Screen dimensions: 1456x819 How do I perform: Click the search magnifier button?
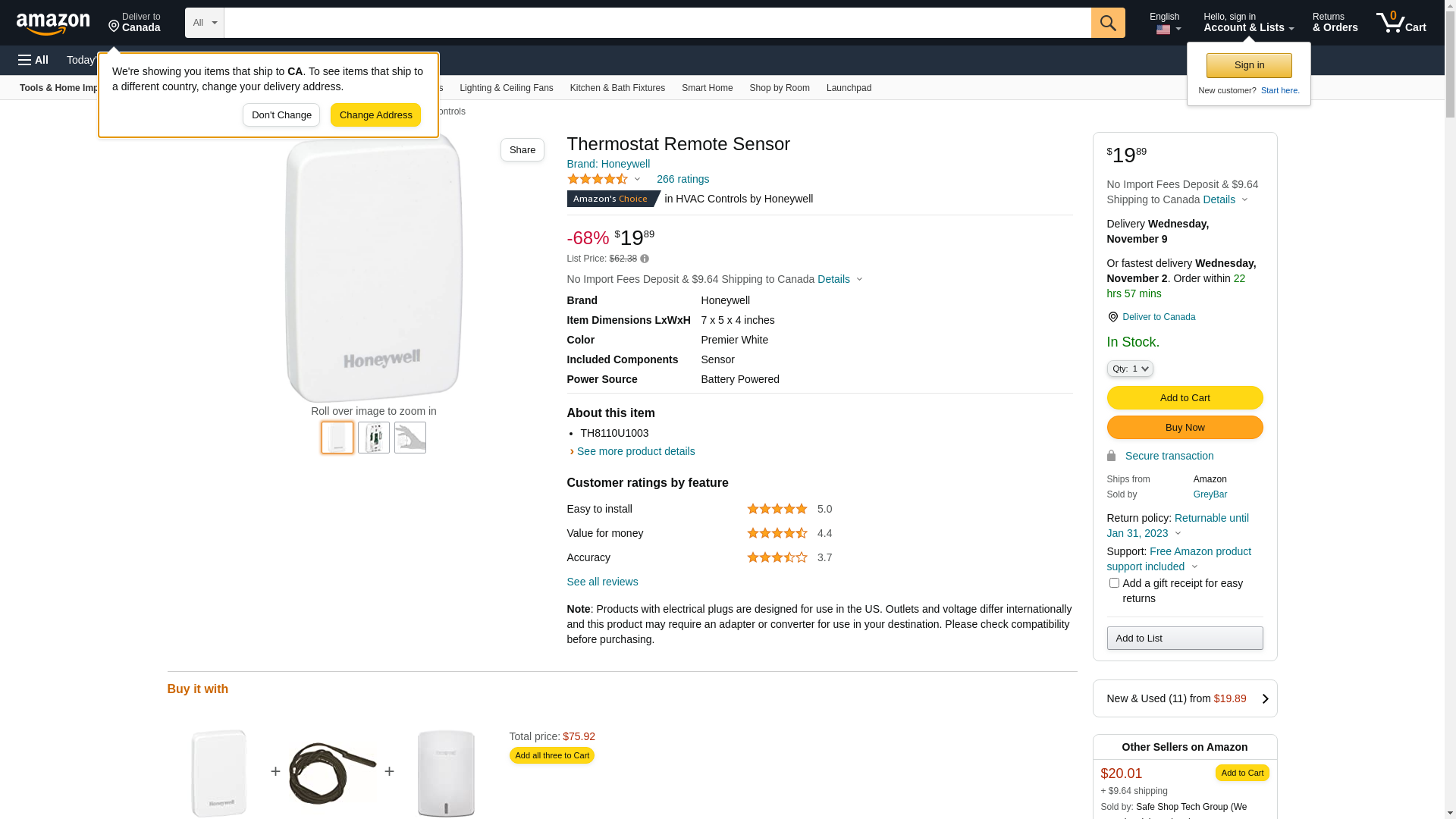pyautogui.click(x=1108, y=23)
